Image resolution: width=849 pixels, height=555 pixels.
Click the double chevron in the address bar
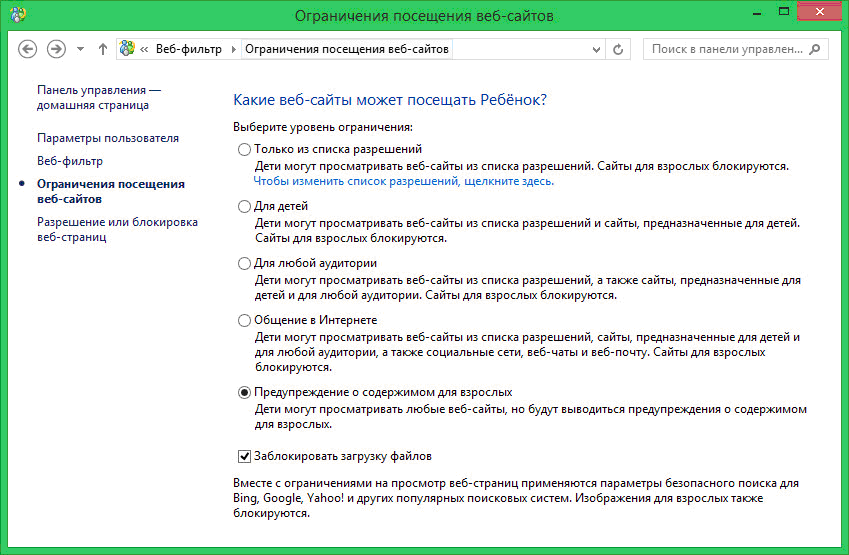click(x=144, y=49)
